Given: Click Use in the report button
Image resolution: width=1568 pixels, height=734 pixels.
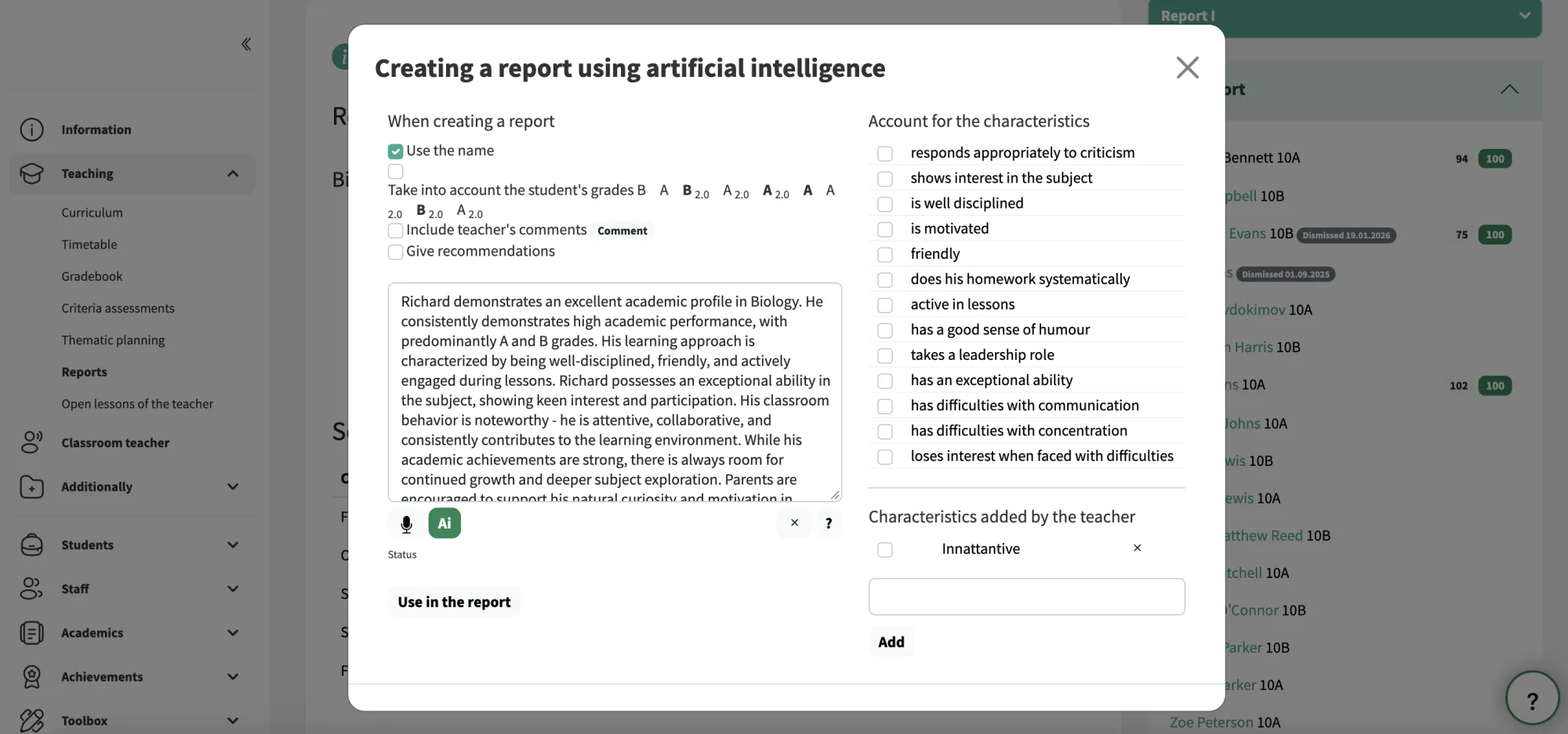Looking at the screenshot, I should pyautogui.click(x=454, y=601).
